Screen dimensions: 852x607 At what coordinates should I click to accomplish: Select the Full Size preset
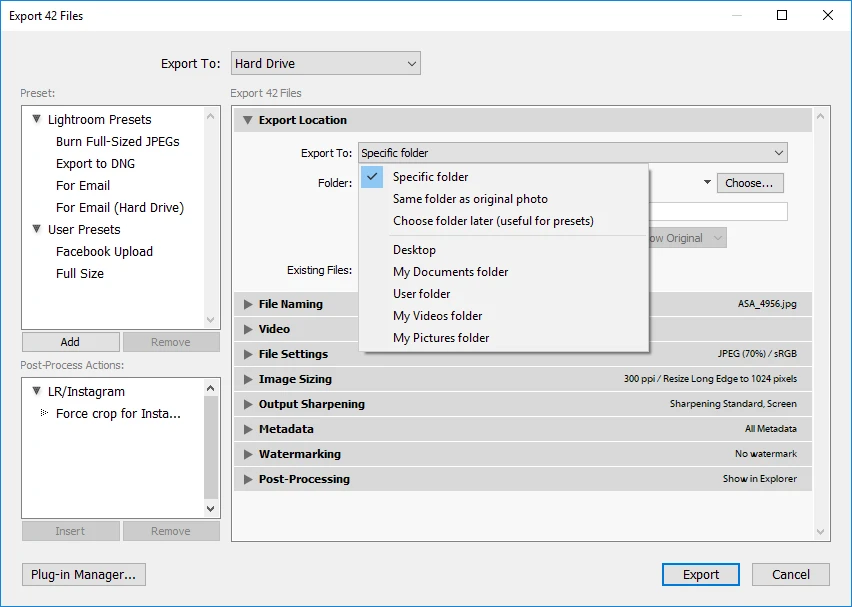coord(80,274)
